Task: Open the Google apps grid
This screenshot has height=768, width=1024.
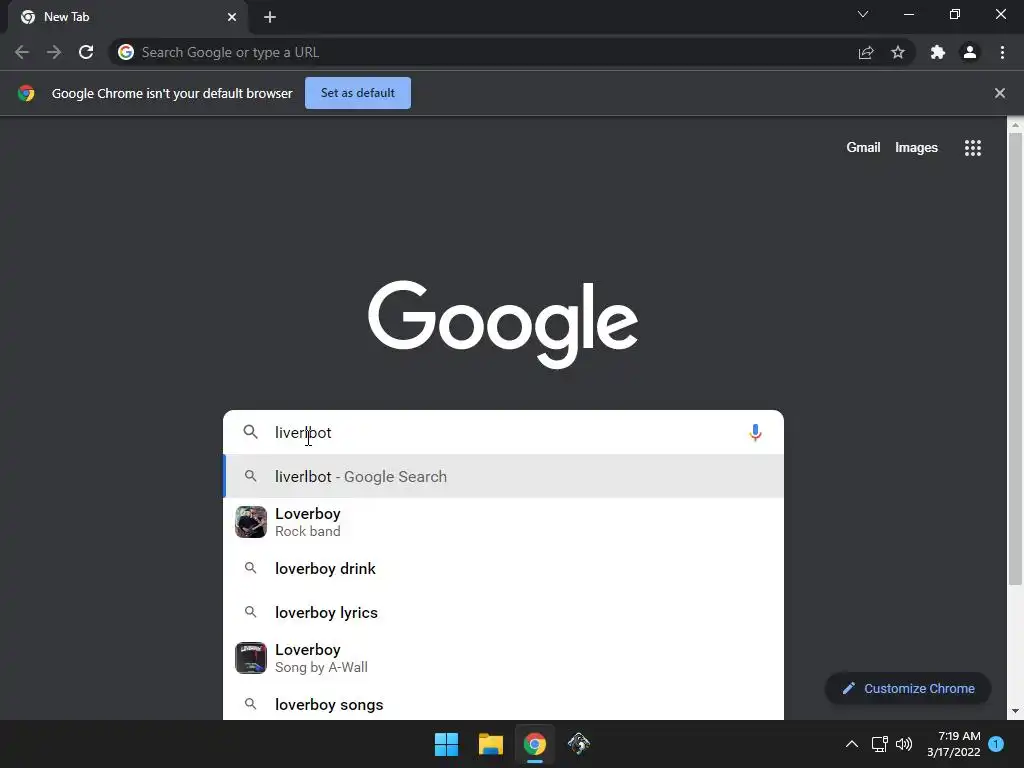Action: (972, 148)
